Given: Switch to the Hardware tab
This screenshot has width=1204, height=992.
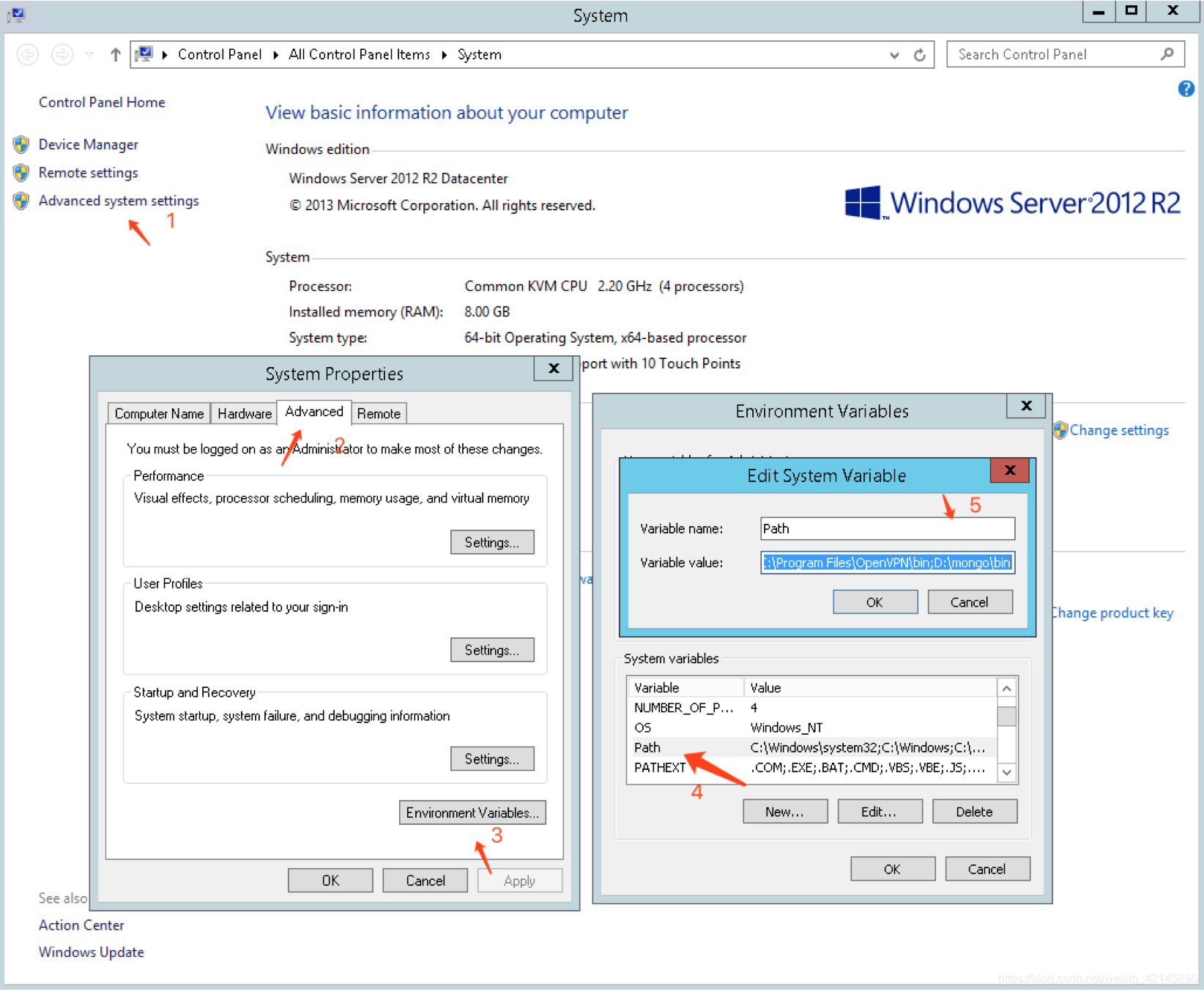Looking at the screenshot, I should pyautogui.click(x=244, y=413).
